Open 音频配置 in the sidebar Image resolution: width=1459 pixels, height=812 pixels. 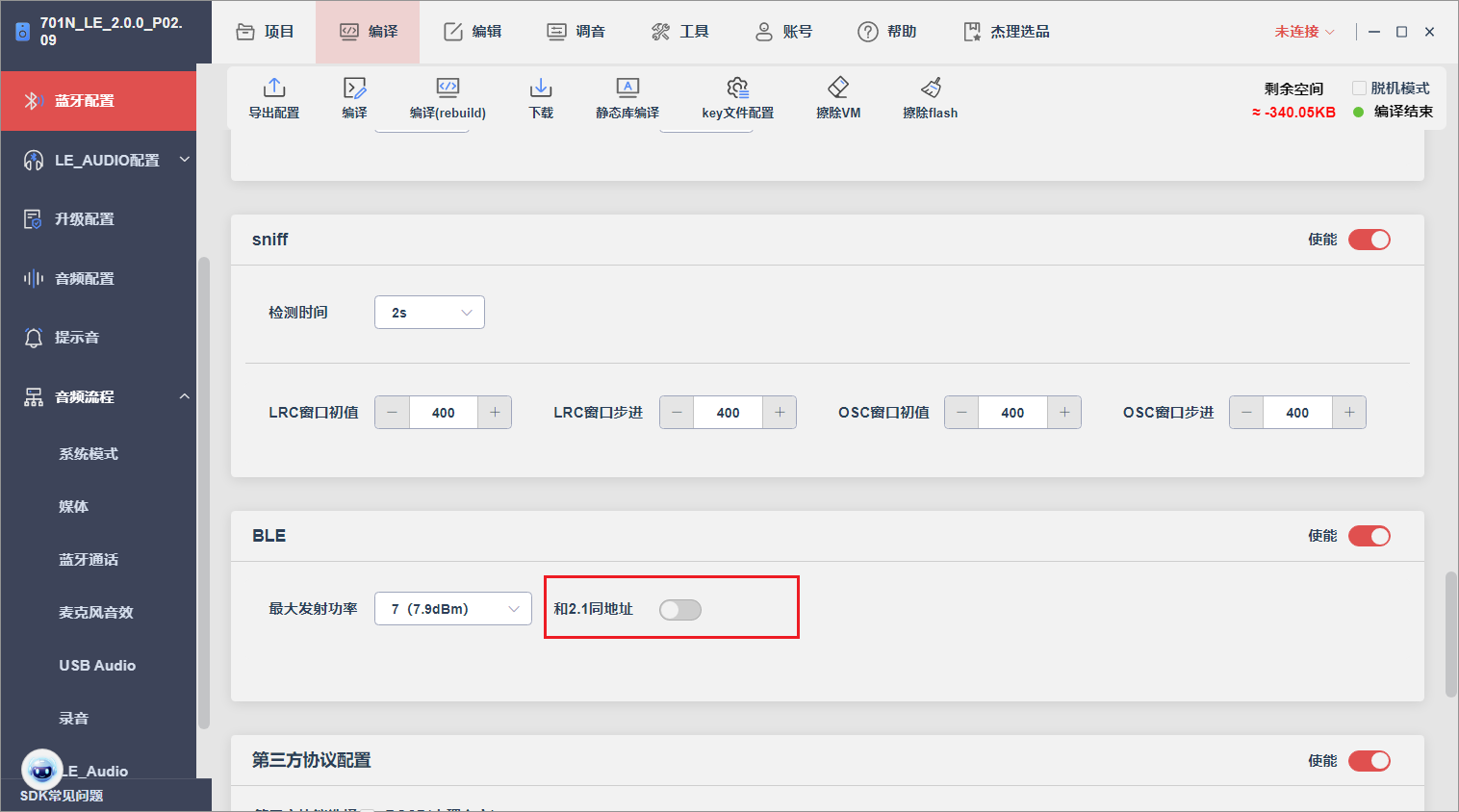[x=98, y=279]
